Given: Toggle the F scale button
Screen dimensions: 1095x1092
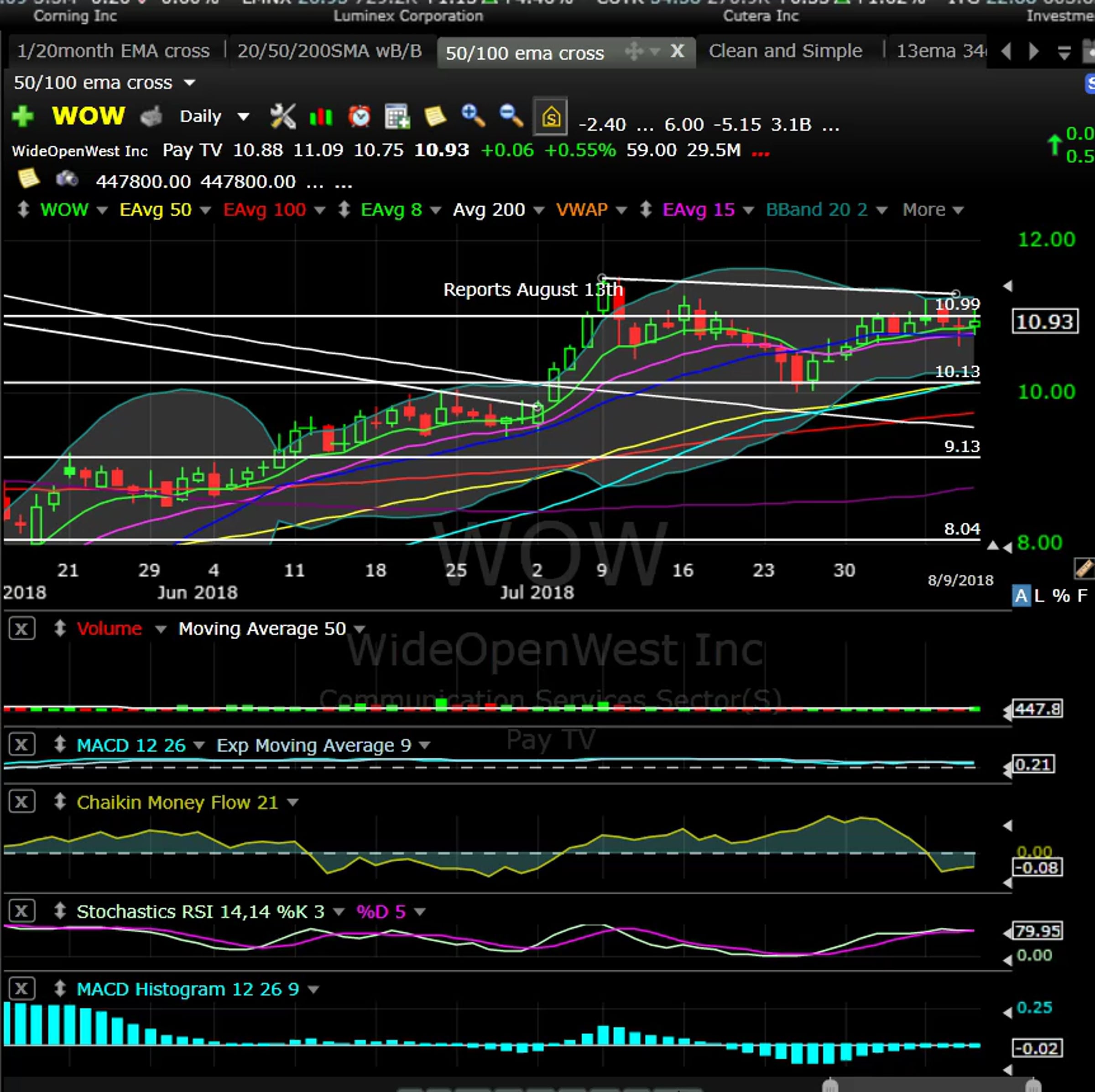Looking at the screenshot, I should (1083, 596).
